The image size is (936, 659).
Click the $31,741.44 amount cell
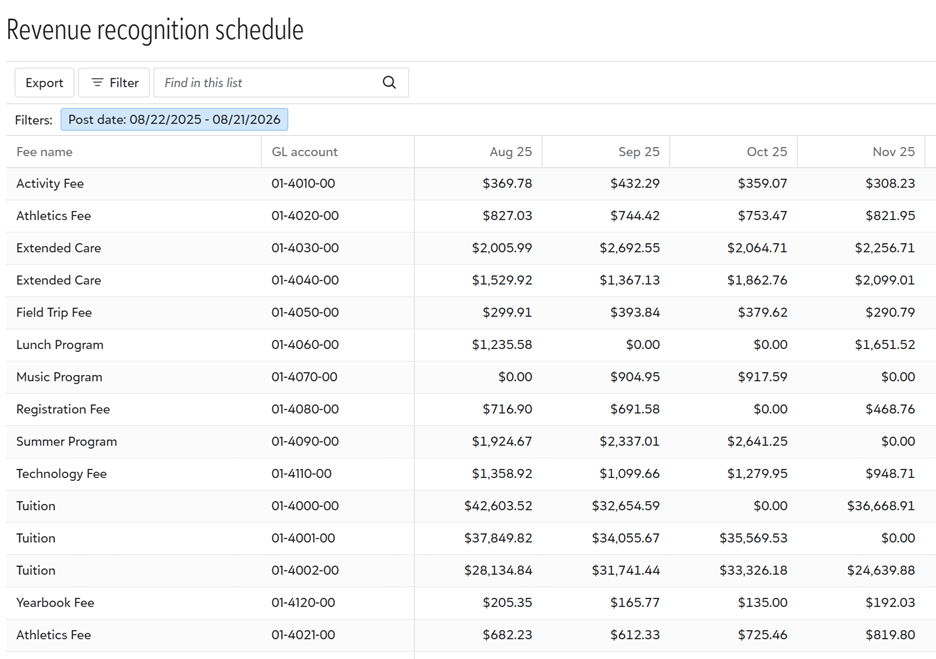tap(626, 570)
